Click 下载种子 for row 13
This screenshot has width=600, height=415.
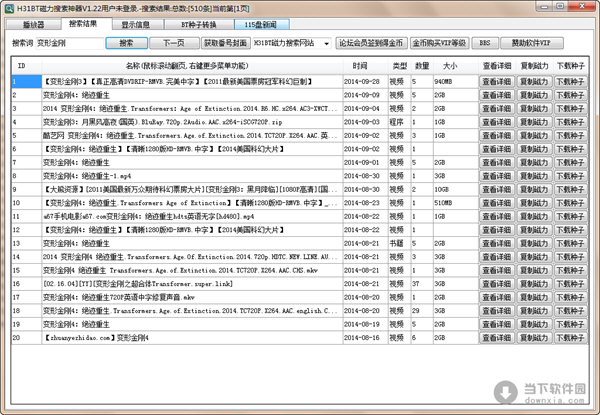tap(570, 243)
